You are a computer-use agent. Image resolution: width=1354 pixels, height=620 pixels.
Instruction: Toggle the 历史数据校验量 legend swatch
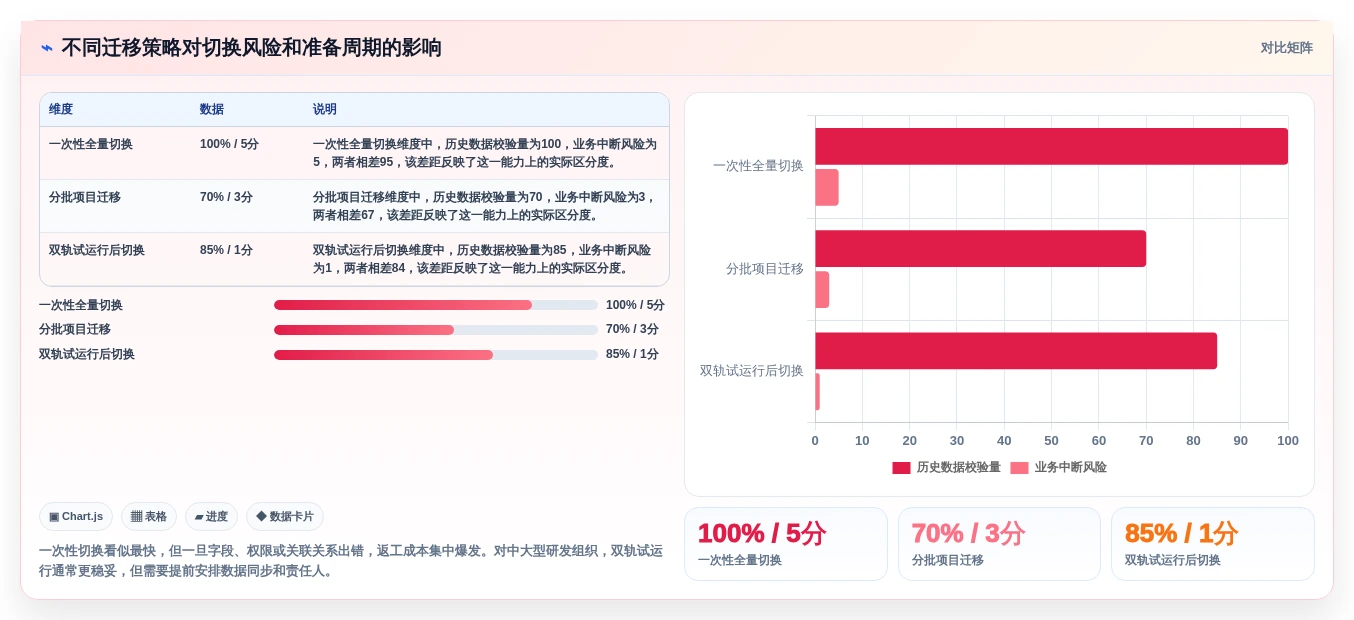(x=901, y=467)
